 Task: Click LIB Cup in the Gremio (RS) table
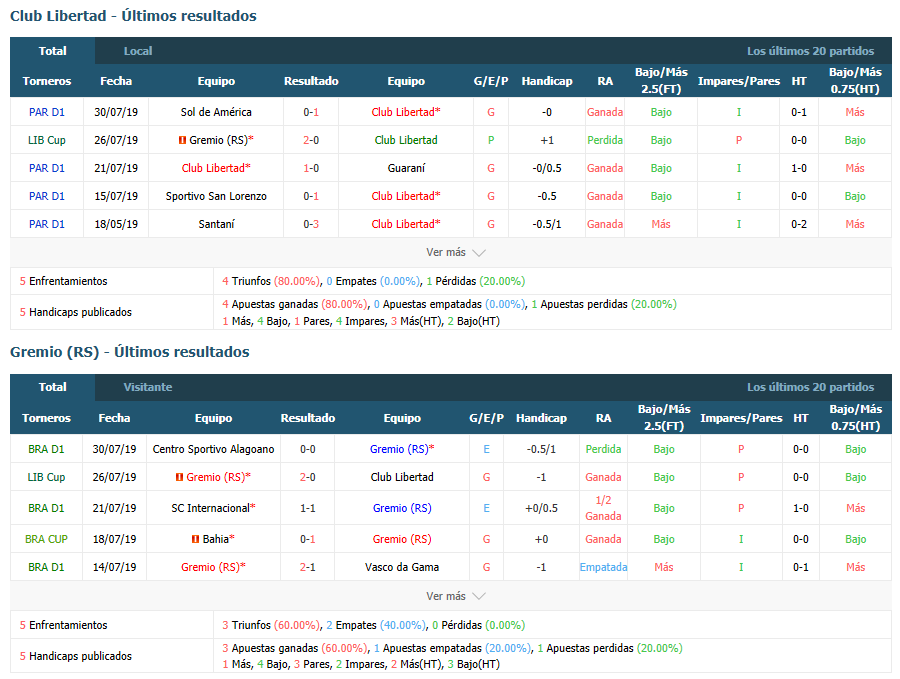pyautogui.click(x=46, y=477)
